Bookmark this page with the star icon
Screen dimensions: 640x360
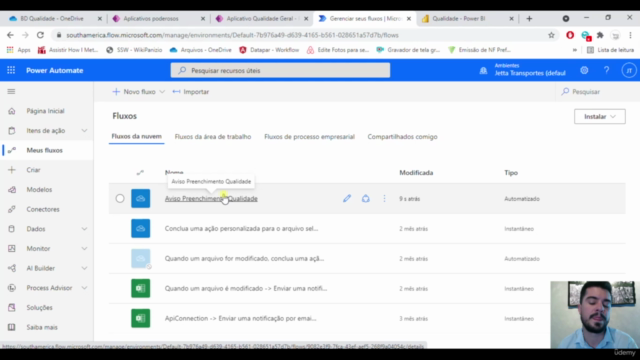551,35
